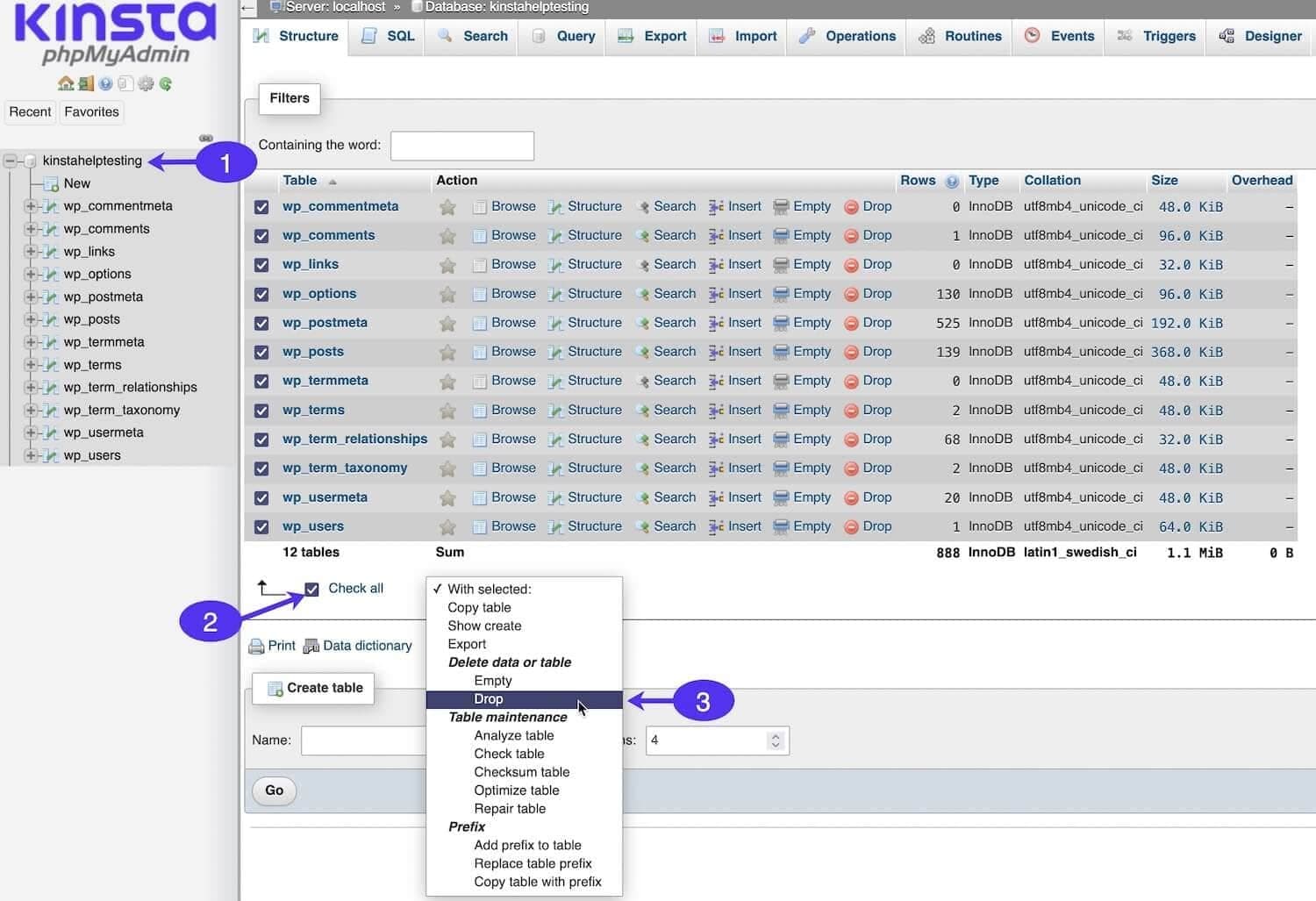Open the phpMyAdmin home page icon

(66, 83)
